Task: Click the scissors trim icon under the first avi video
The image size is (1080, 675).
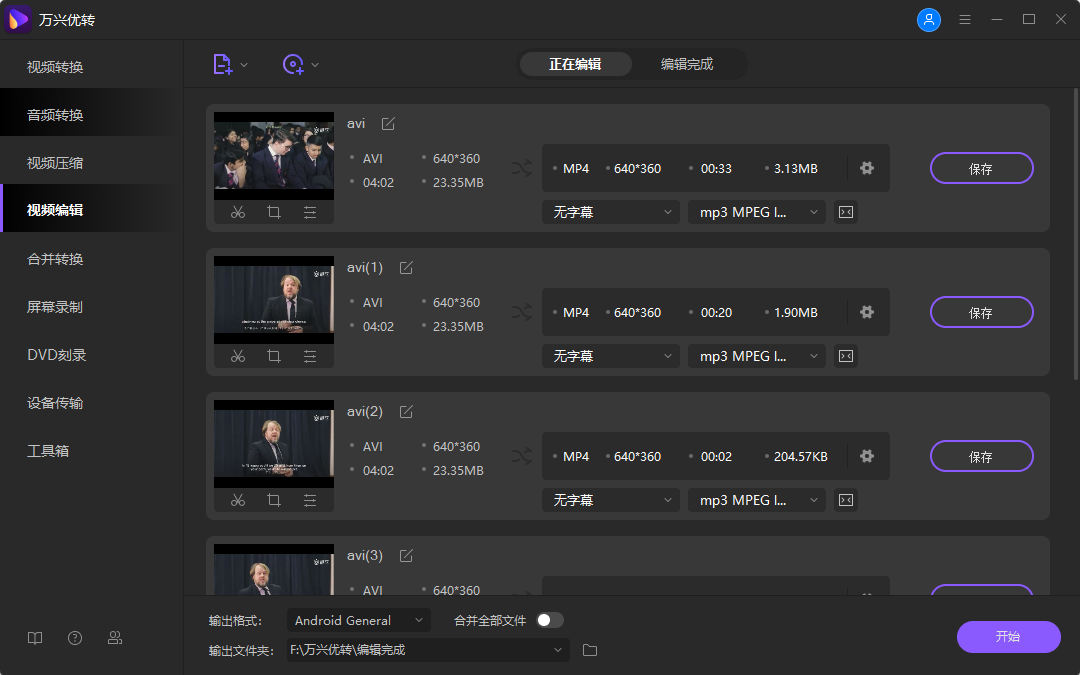Action: (238, 212)
